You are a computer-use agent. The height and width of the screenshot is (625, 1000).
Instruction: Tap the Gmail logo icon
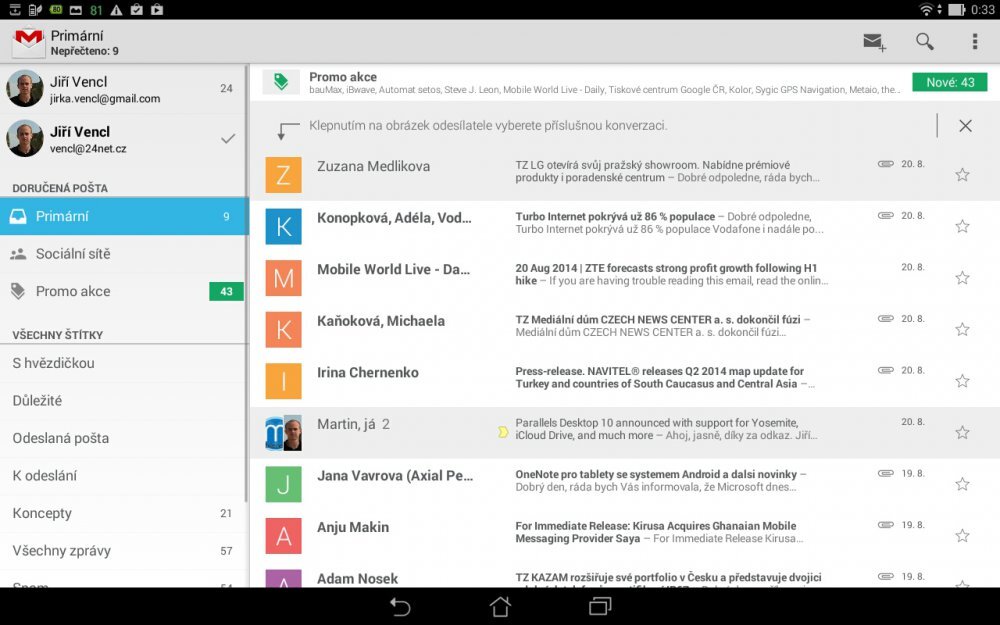(27, 42)
